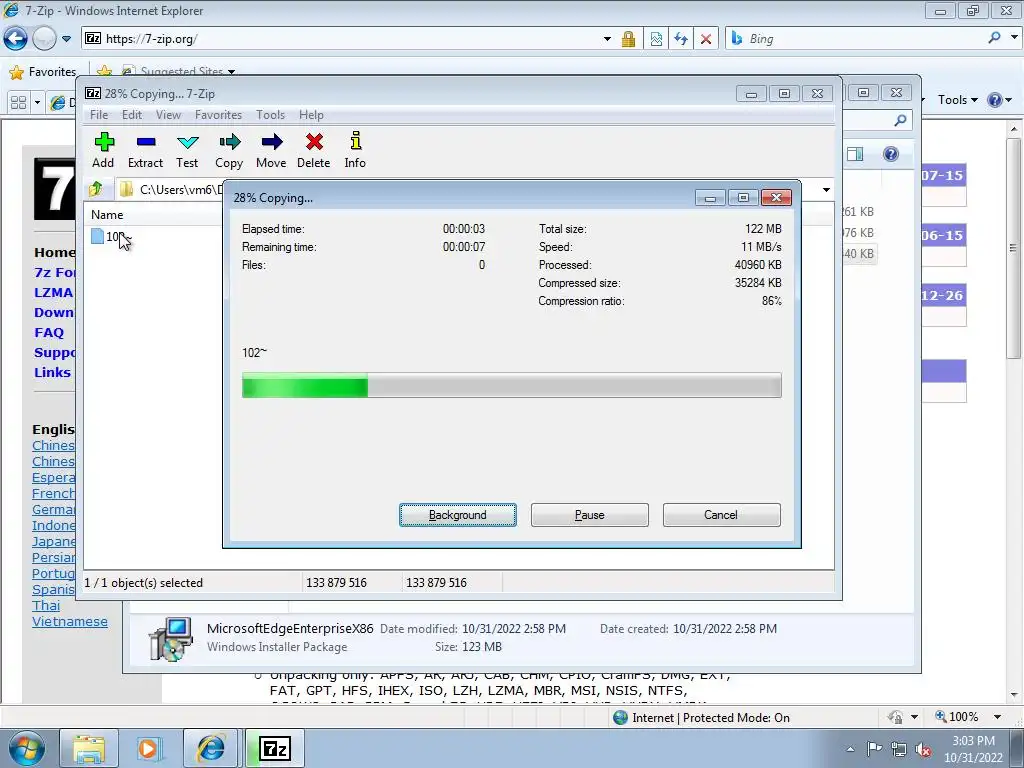Click the Explorer help question mark icon
This screenshot has width=1024, height=768.
click(891, 154)
